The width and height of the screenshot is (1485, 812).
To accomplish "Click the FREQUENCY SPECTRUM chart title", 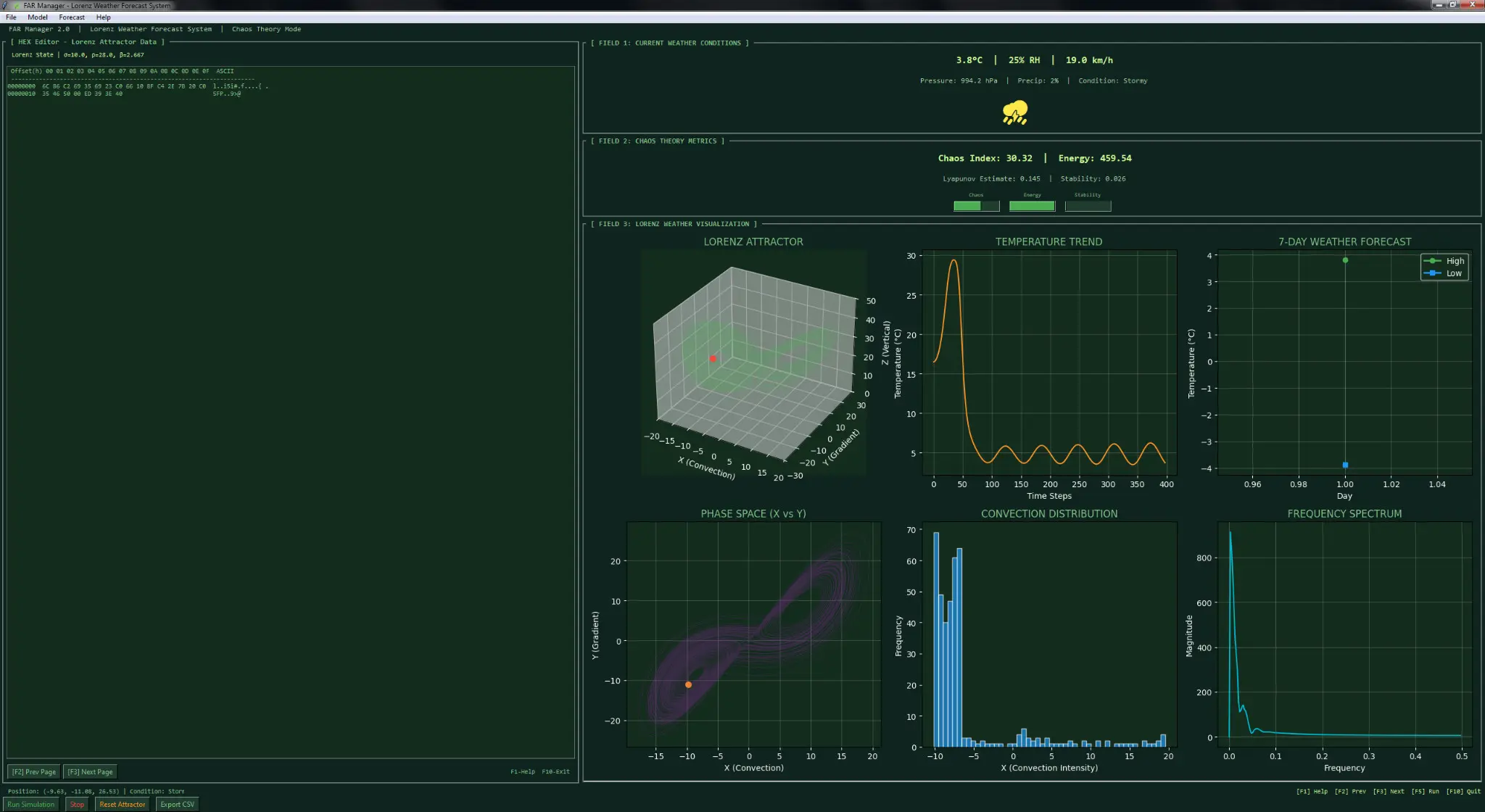I will click(x=1344, y=513).
